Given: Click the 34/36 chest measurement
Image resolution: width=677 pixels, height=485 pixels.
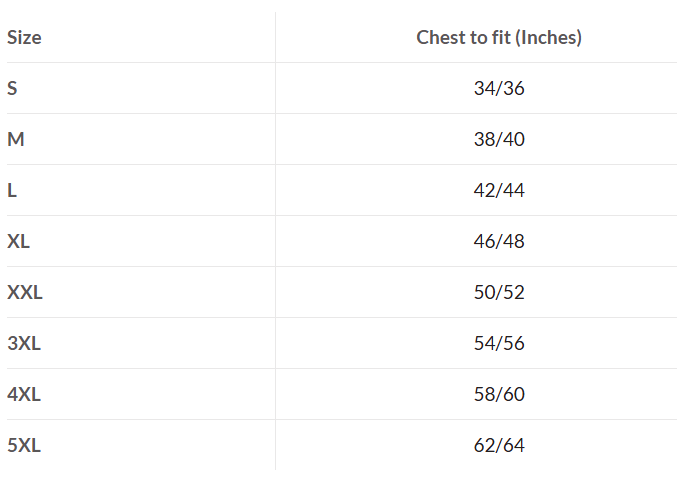Looking at the screenshot, I should coord(499,88).
